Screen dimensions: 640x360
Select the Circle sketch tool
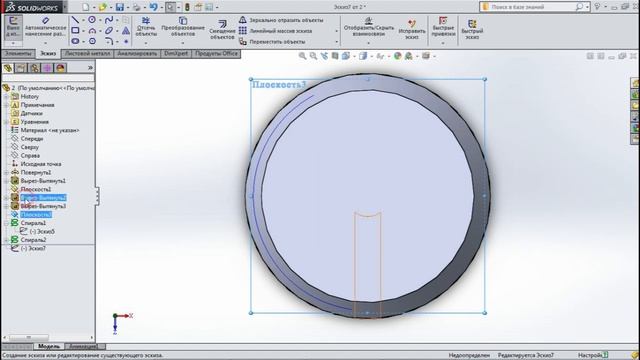[x=92, y=20]
